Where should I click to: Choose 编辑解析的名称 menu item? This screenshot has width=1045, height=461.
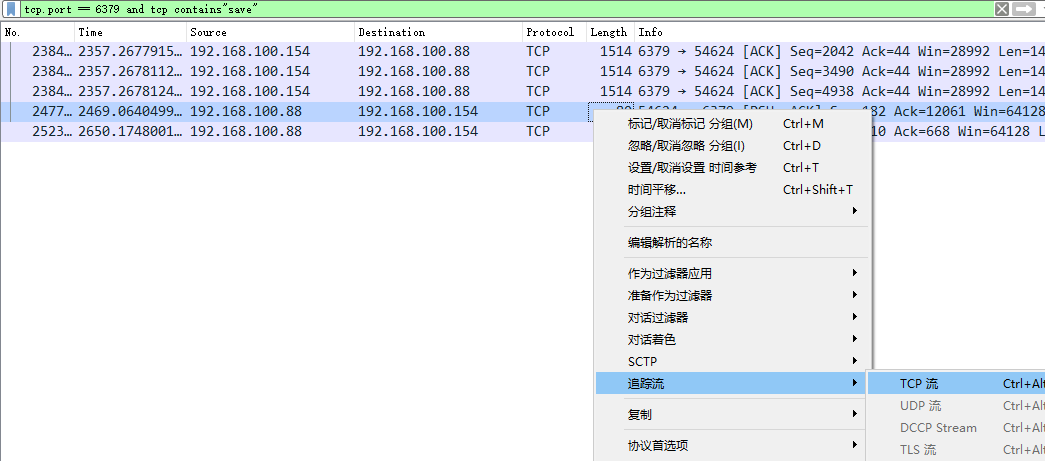670,243
